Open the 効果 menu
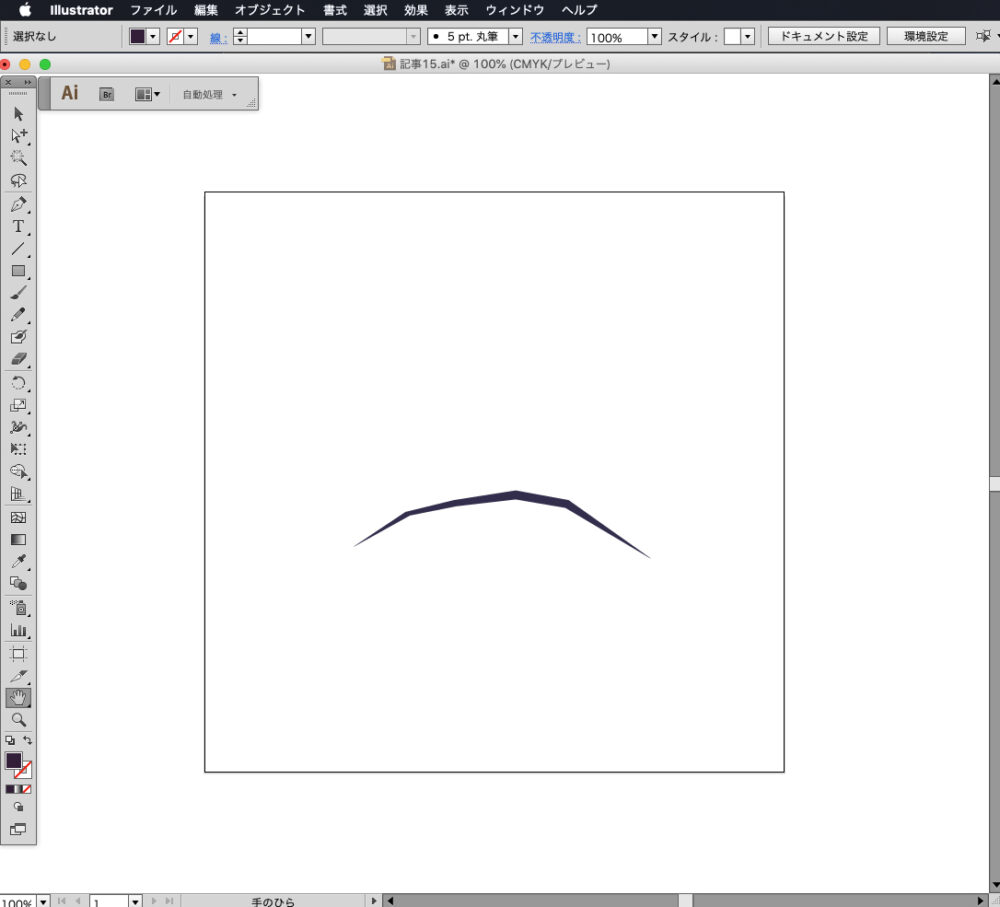This screenshot has height=907, width=1000. [x=416, y=10]
